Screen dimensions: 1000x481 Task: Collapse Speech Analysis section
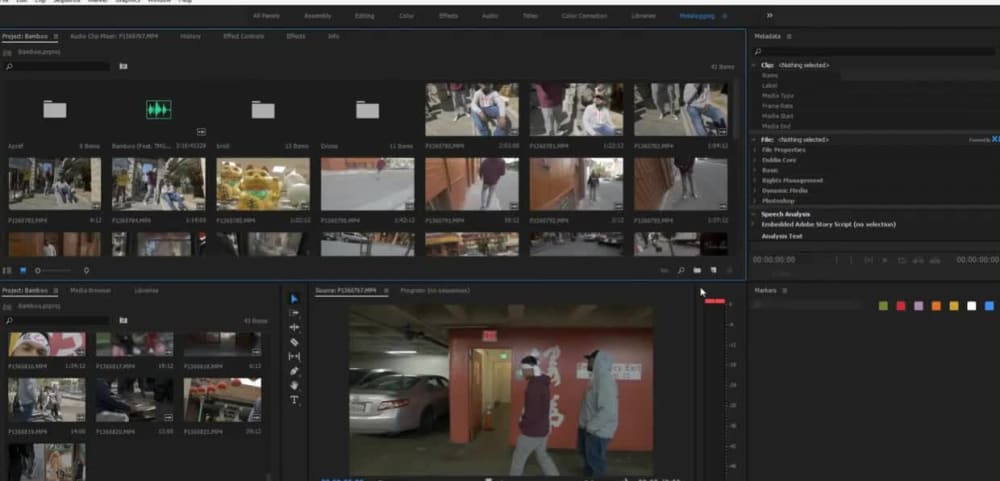click(x=754, y=214)
